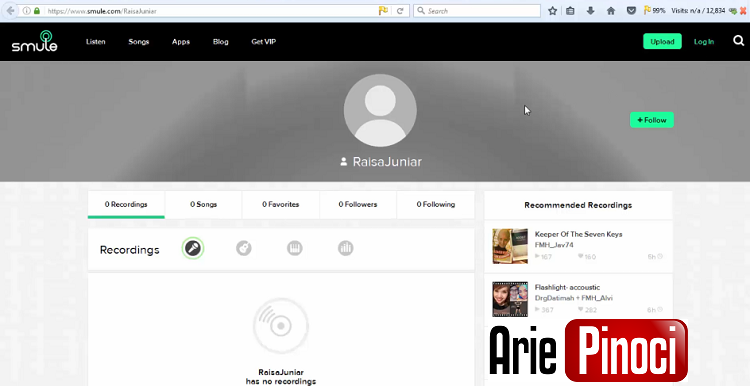
Task: Open the bookmarks list clipboard icon
Action: point(570,11)
